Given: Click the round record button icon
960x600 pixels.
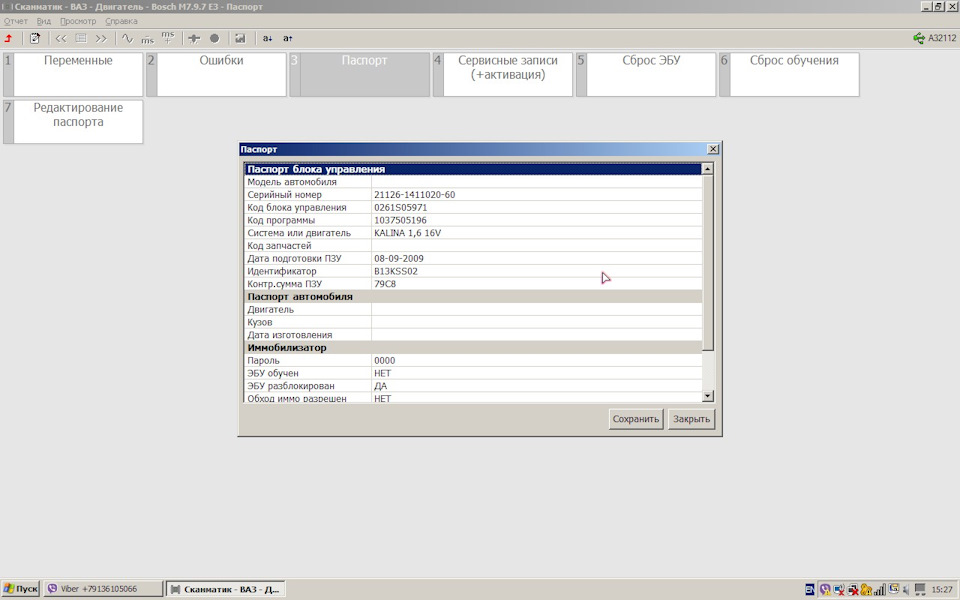Looking at the screenshot, I should [x=214, y=38].
